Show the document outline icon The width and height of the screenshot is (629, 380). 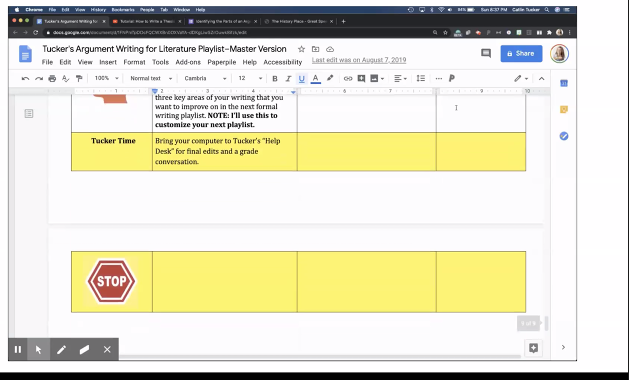click(29, 114)
